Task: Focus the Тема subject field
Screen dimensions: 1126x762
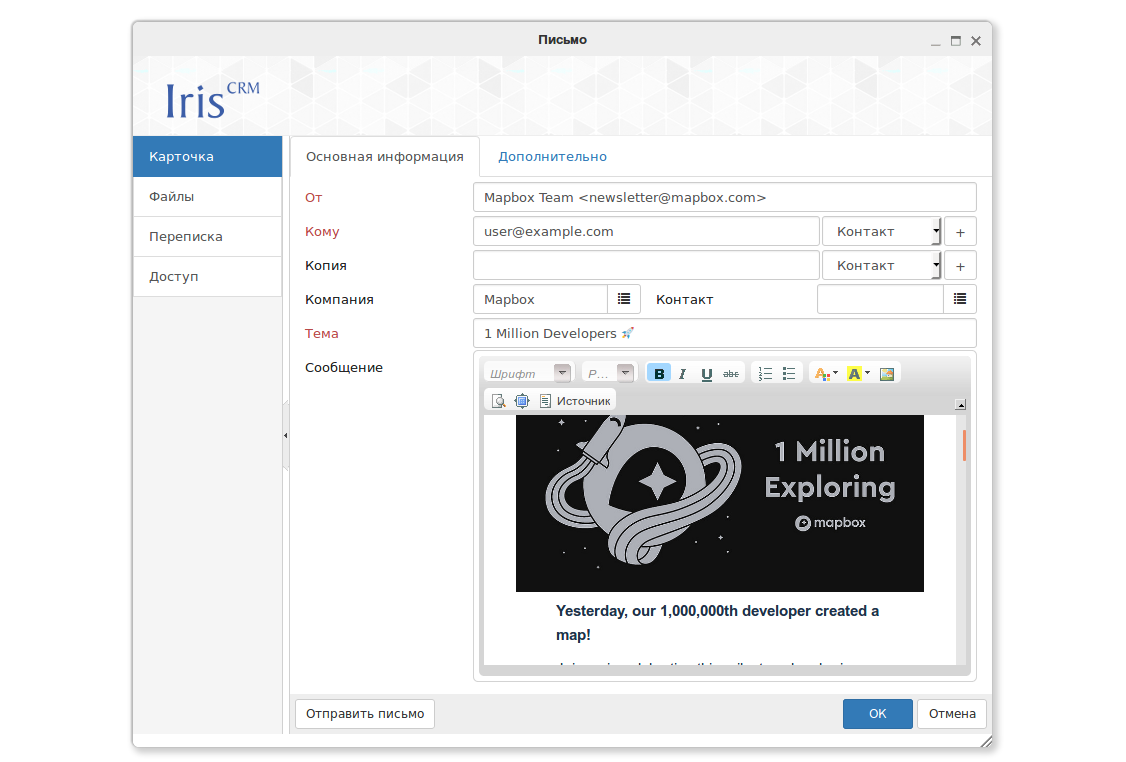Action: (725, 333)
